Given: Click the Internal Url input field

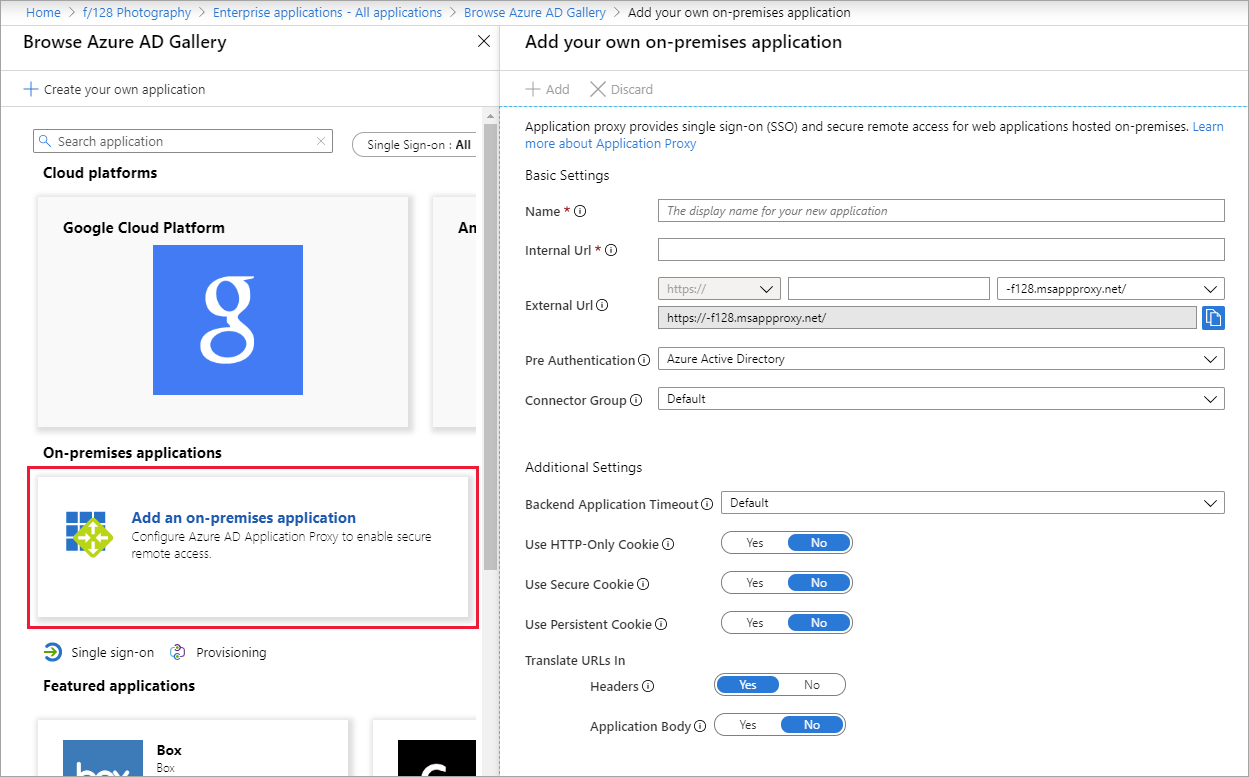Looking at the screenshot, I should click(941, 250).
